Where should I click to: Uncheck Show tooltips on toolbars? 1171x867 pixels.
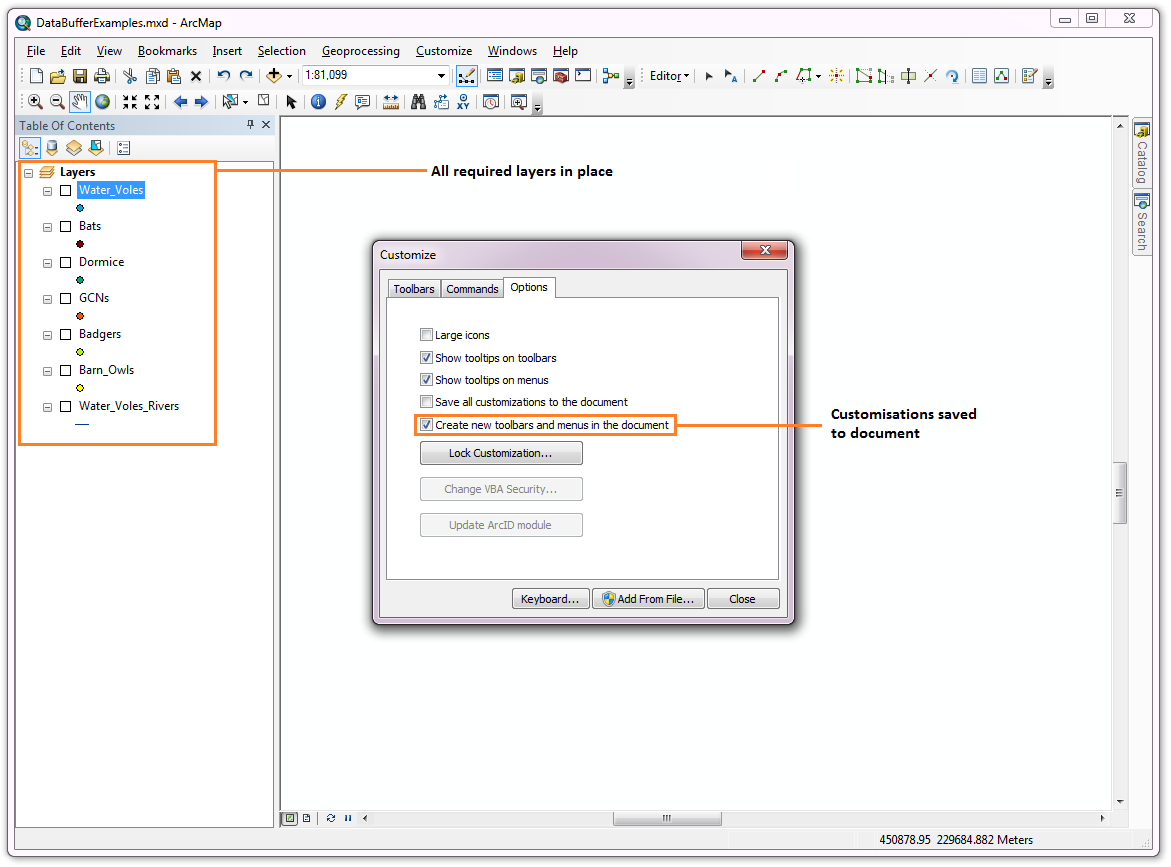pyautogui.click(x=426, y=358)
